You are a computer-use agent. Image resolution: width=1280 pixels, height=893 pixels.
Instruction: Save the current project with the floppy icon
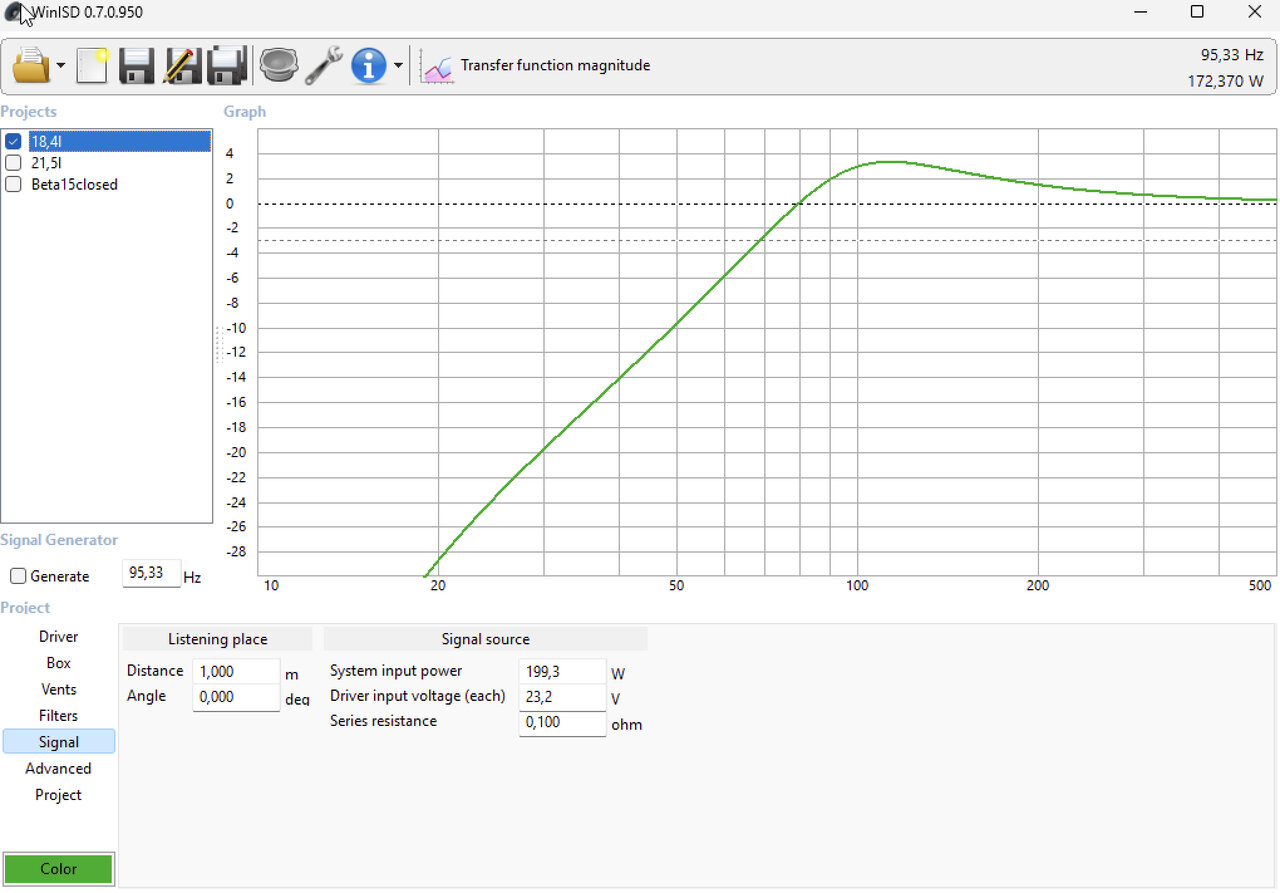click(136, 66)
